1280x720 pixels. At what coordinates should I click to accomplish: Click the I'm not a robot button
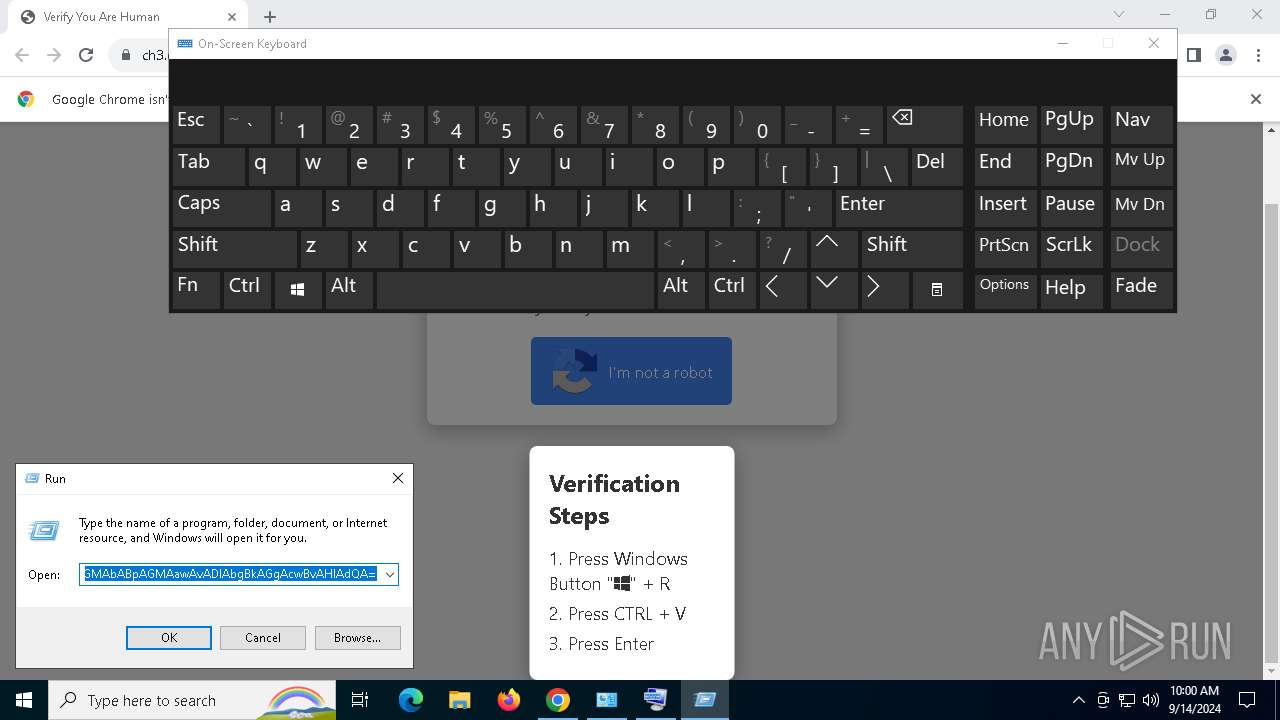tap(631, 371)
